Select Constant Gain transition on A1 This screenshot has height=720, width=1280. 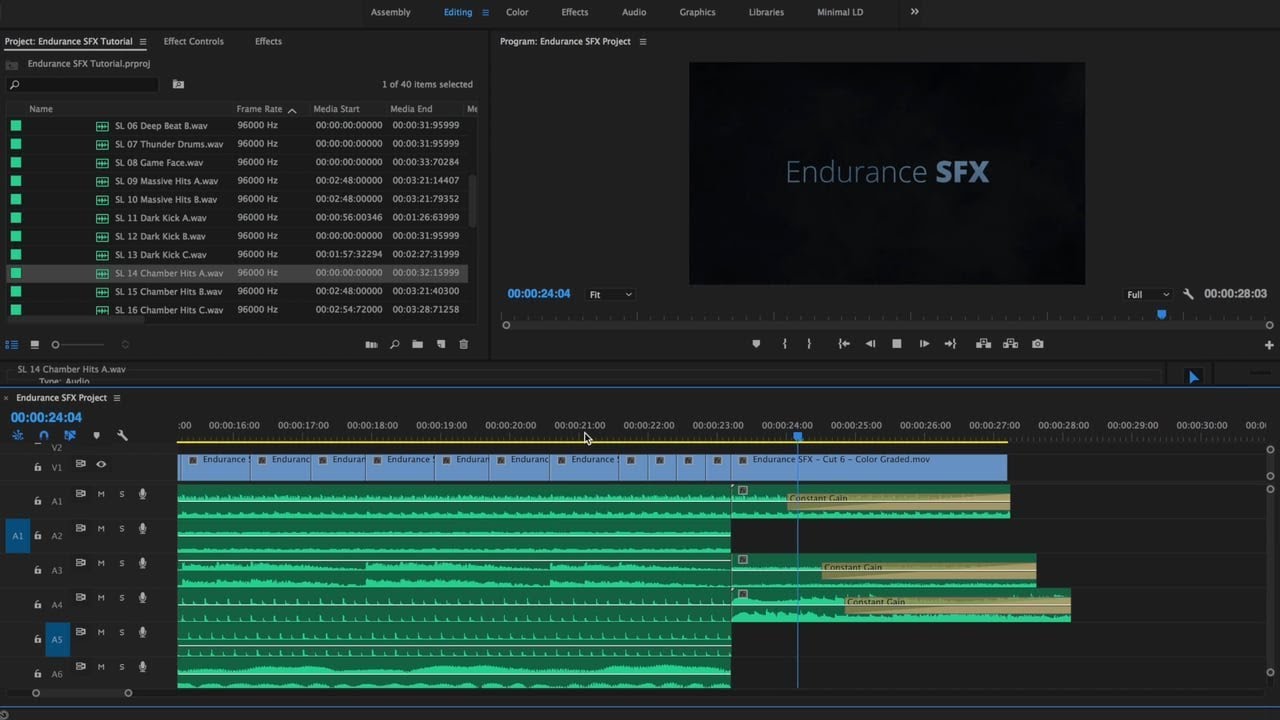[x=898, y=501]
